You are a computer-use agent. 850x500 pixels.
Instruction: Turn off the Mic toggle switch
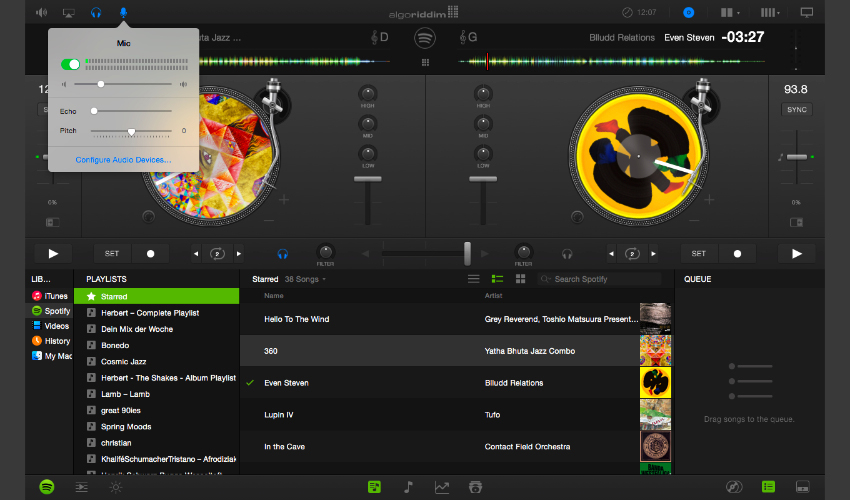(x=70, y=64)
